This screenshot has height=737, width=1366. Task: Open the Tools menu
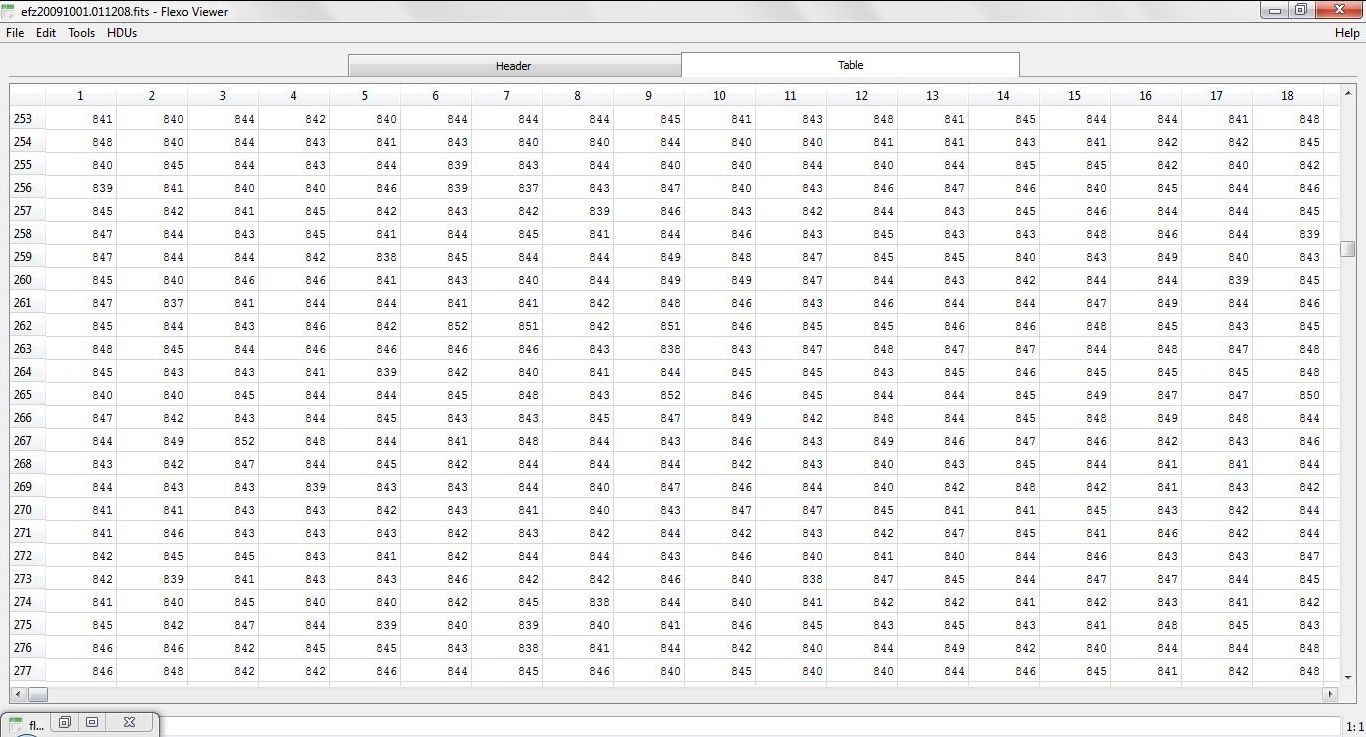click(82, 33)
